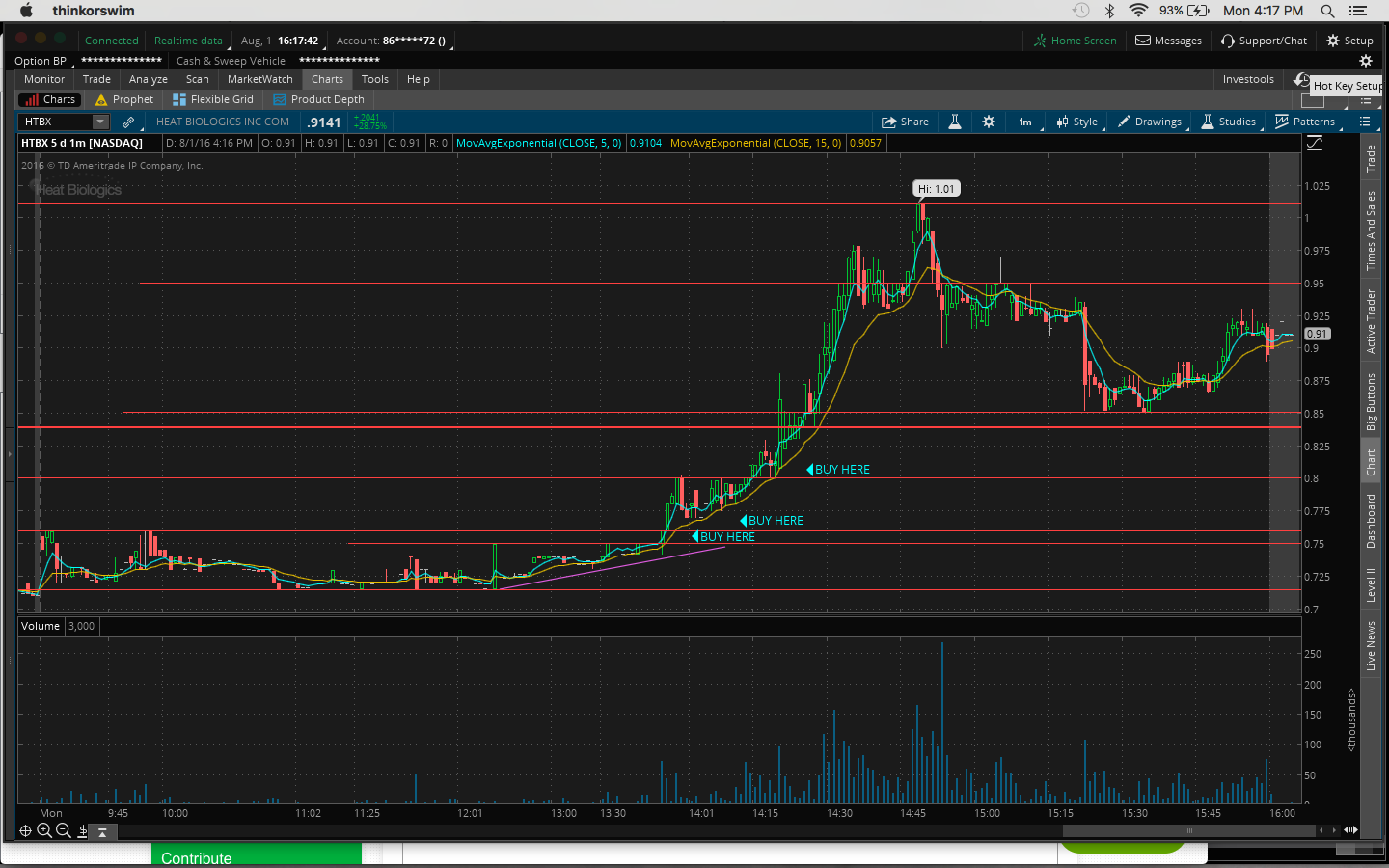The width and height of the screenshot is (1389, 868).
Task: Open the Product Depth view
Action: pyautogui.click(x=318, y=99)
